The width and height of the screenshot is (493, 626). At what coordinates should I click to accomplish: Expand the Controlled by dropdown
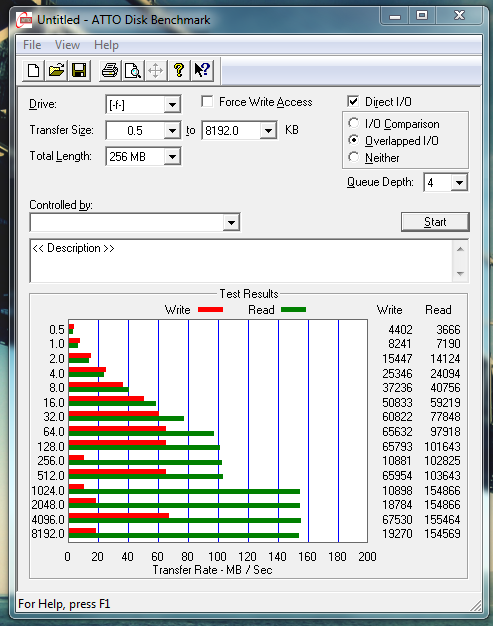coord(231,222)
